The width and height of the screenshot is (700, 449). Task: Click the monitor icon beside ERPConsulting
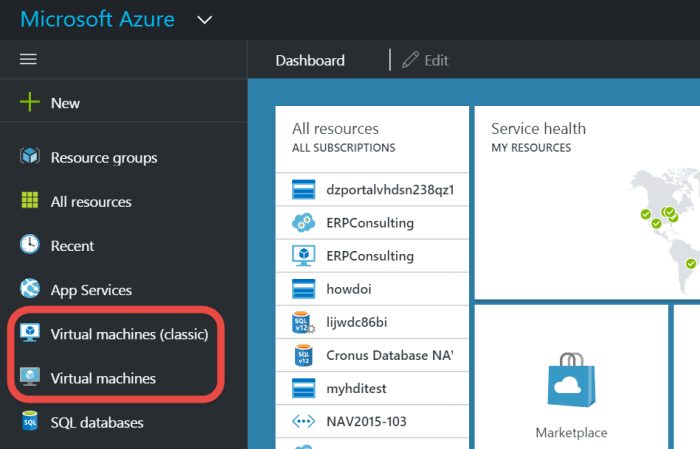click(x=304, y=256)
